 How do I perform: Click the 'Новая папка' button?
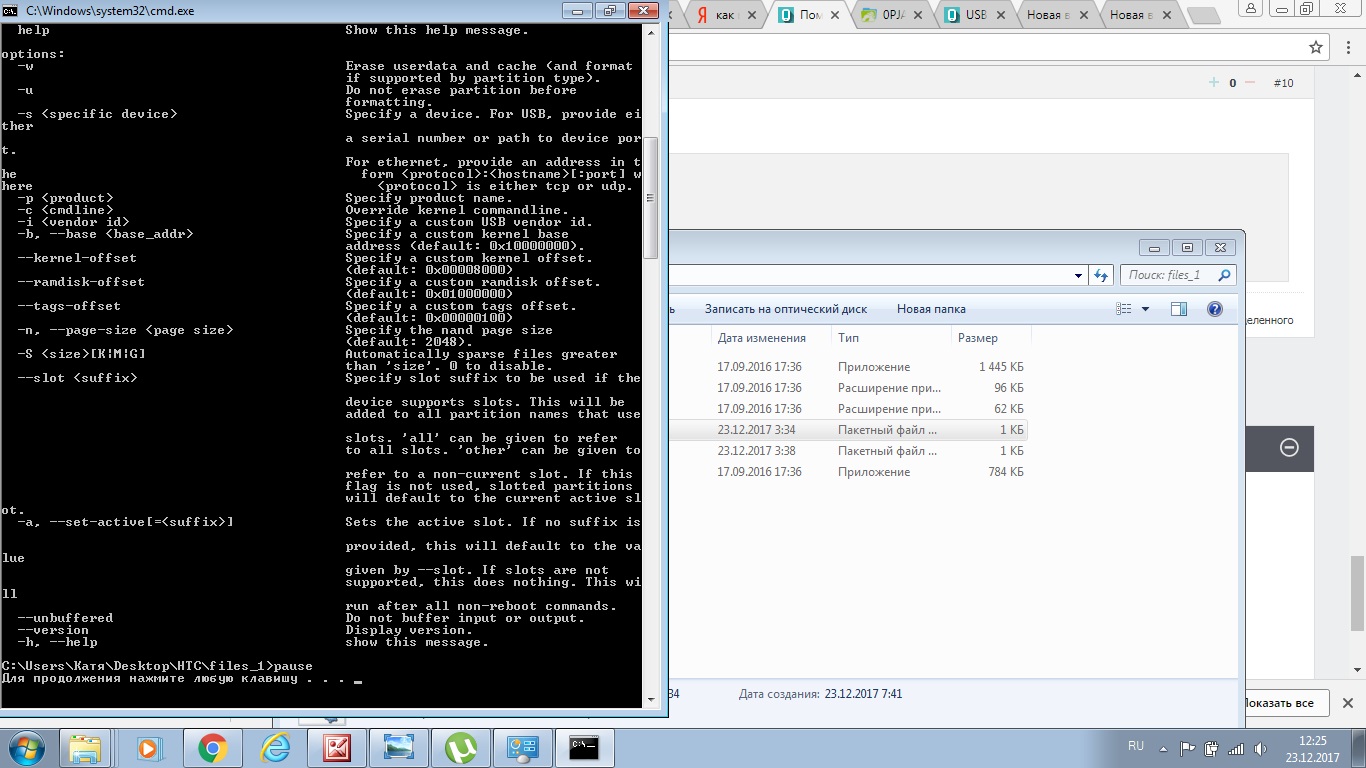tap(931, 309)
